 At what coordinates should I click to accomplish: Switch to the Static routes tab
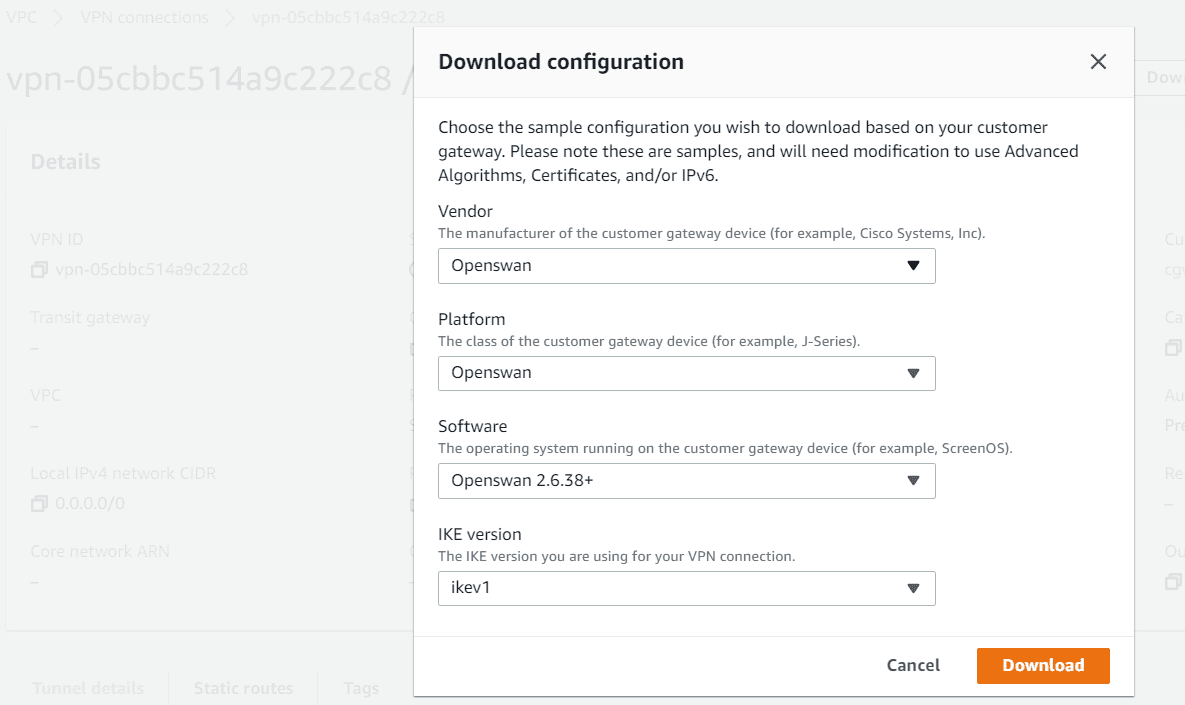pyautogui.click(x=243, y=688)
